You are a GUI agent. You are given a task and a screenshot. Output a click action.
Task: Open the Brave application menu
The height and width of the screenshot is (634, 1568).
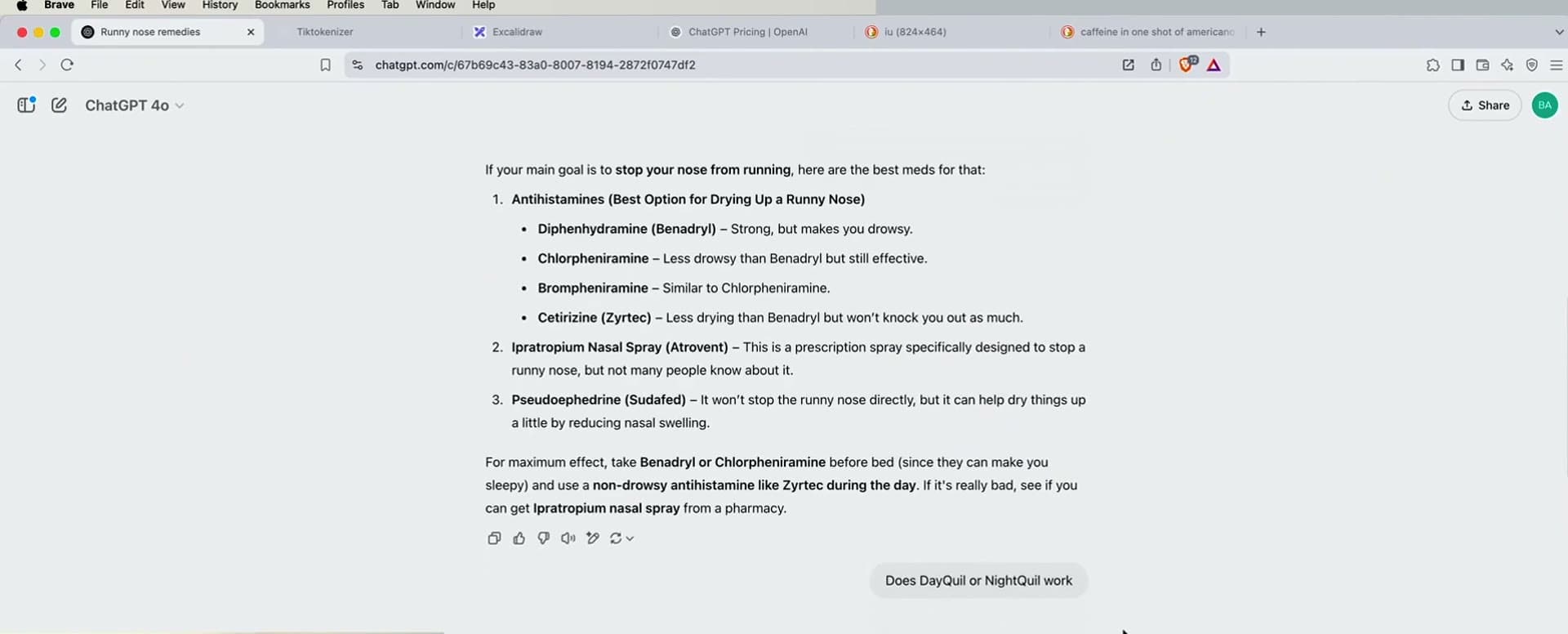59,5
